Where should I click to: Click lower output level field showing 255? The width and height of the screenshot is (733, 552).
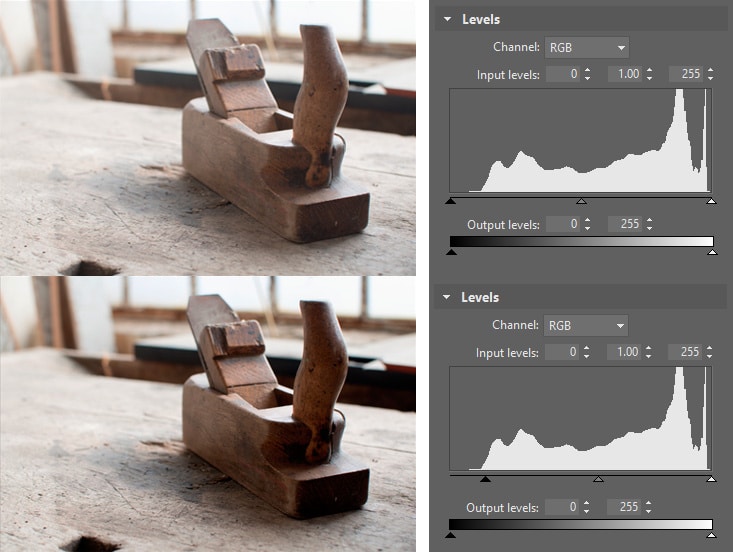tap(624, 507)
